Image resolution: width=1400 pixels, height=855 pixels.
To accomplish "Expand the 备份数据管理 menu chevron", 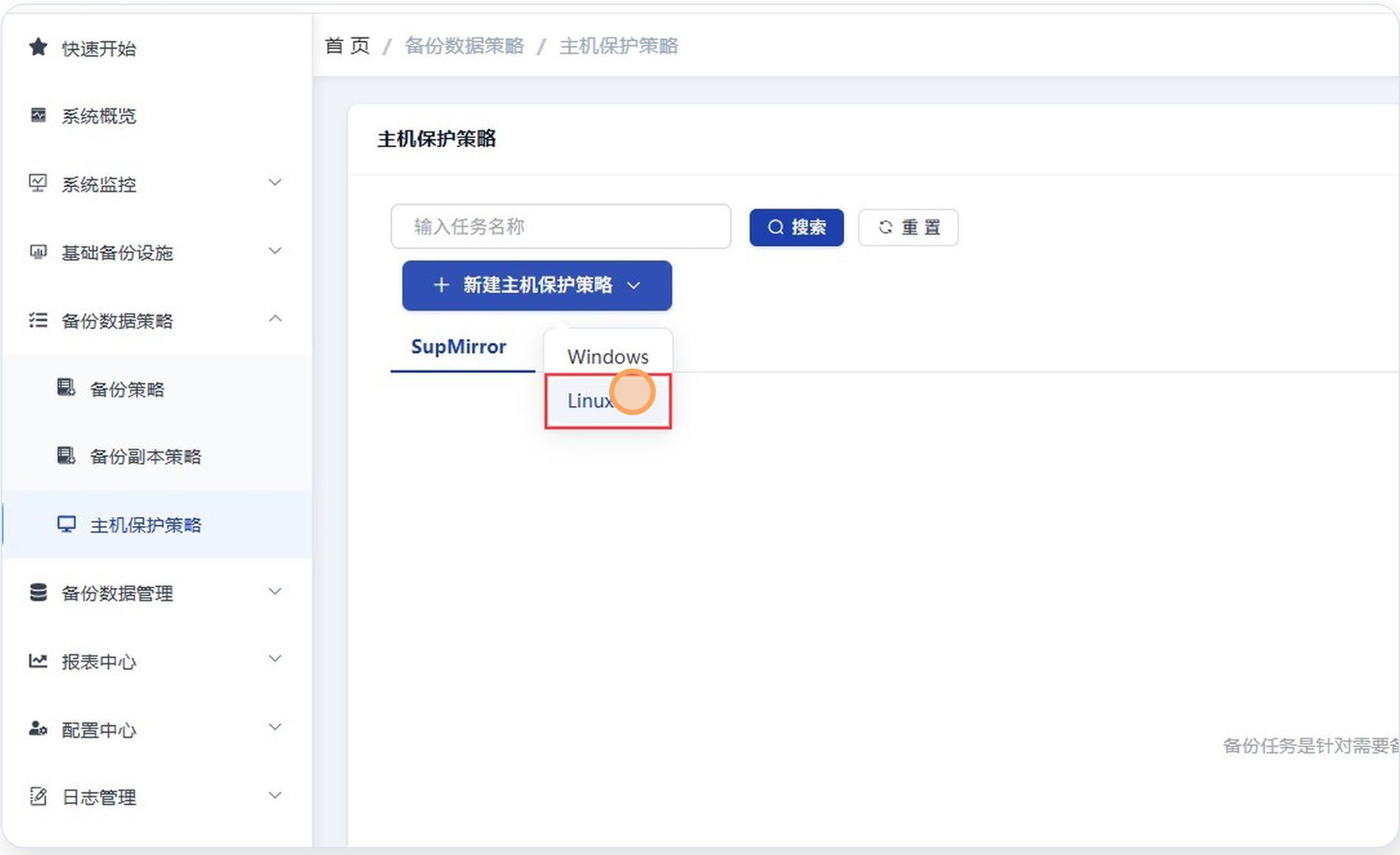I will pyautogui.click(x=275, y=592).
